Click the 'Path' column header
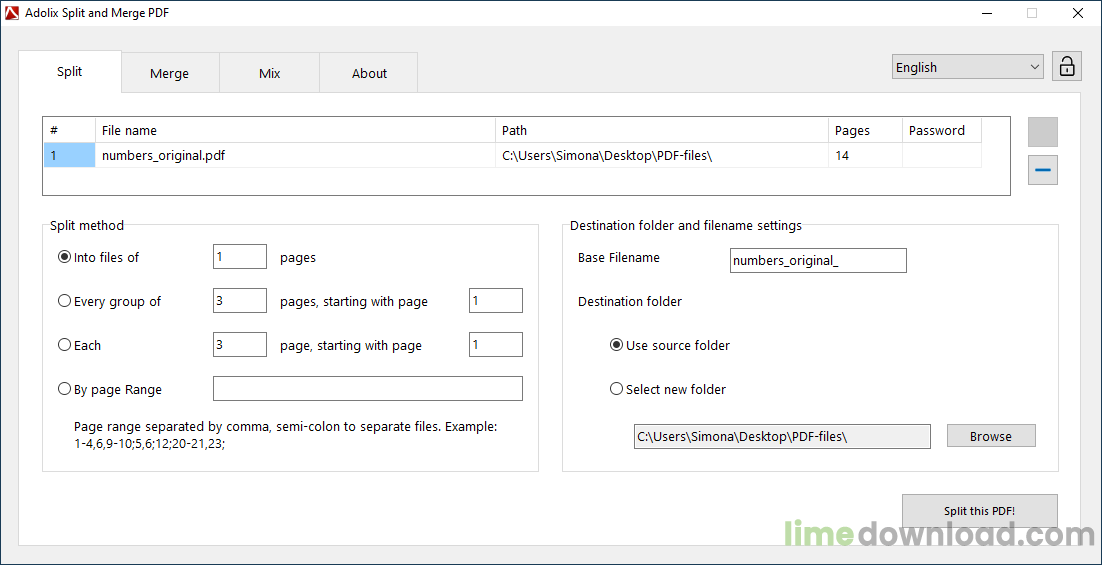This screenshot has height=565, width=1102. click(662, 130)
